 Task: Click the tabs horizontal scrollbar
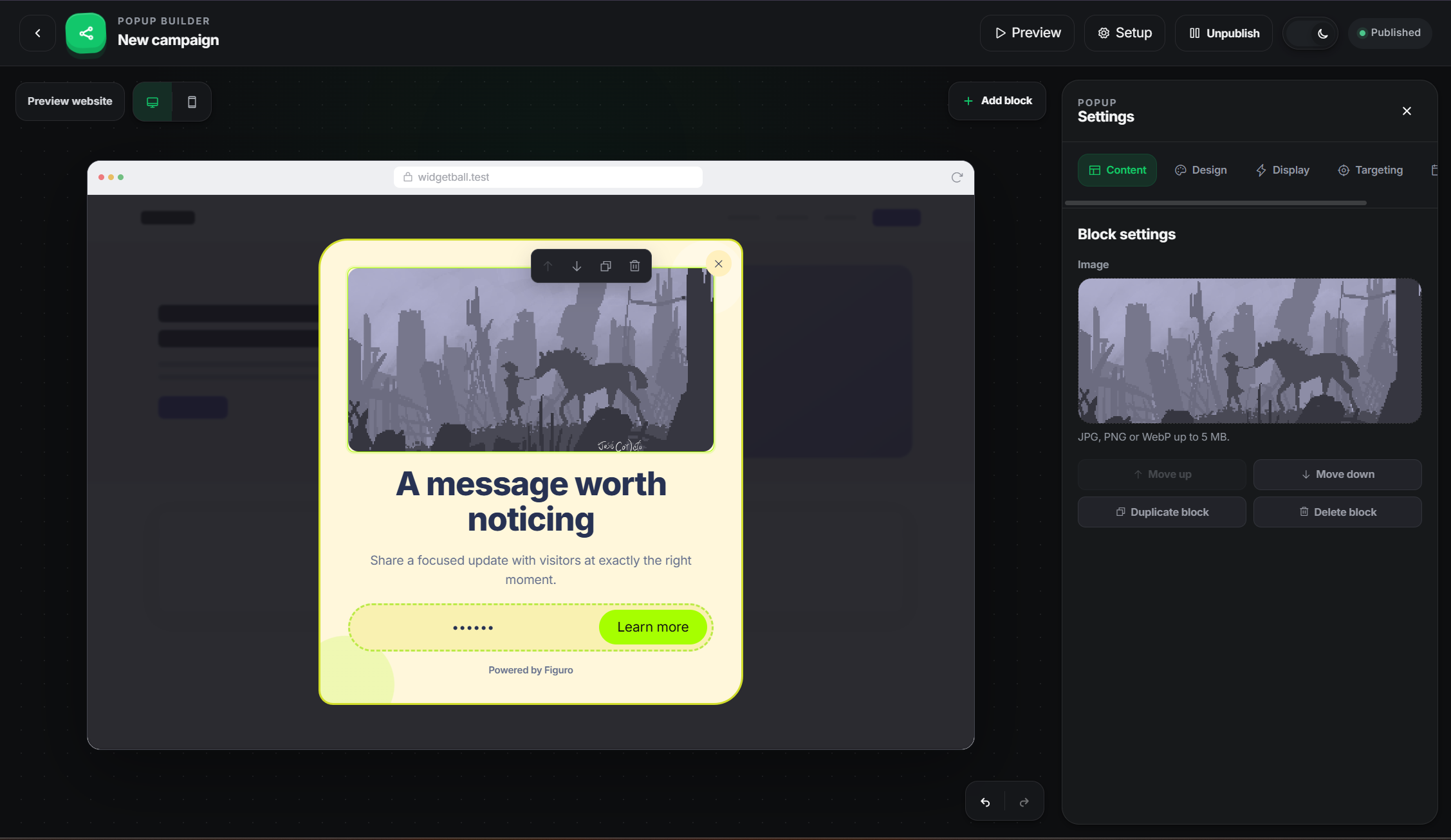click(x=1215, y=203)
